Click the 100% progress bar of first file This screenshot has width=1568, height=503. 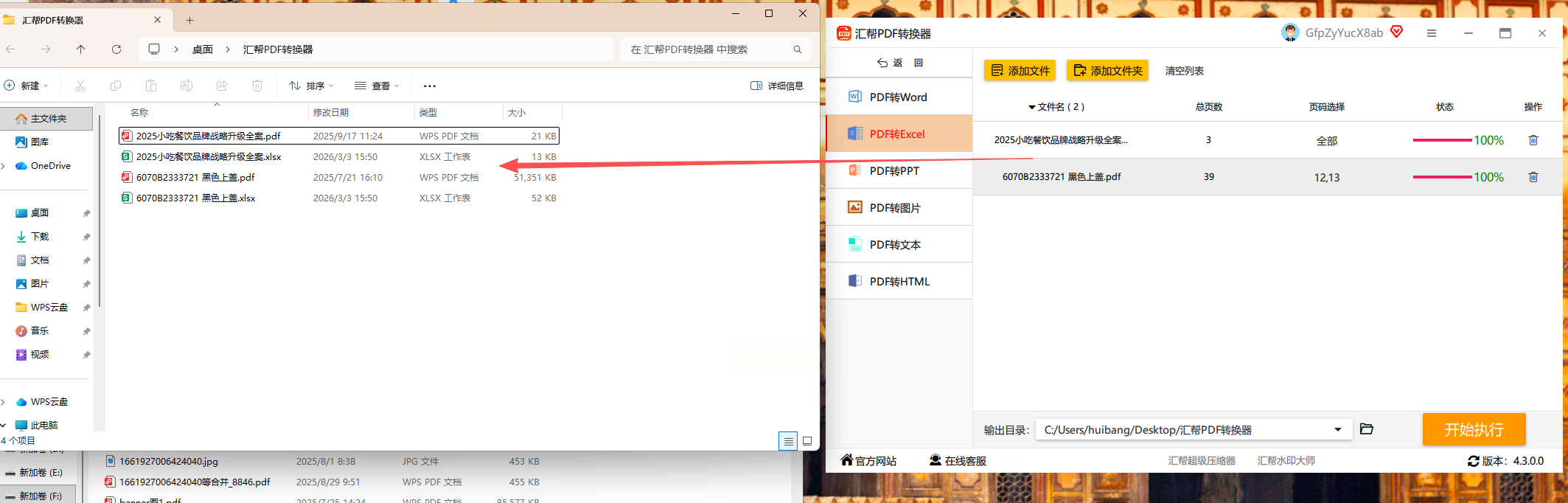click(x=1442, y=140)
